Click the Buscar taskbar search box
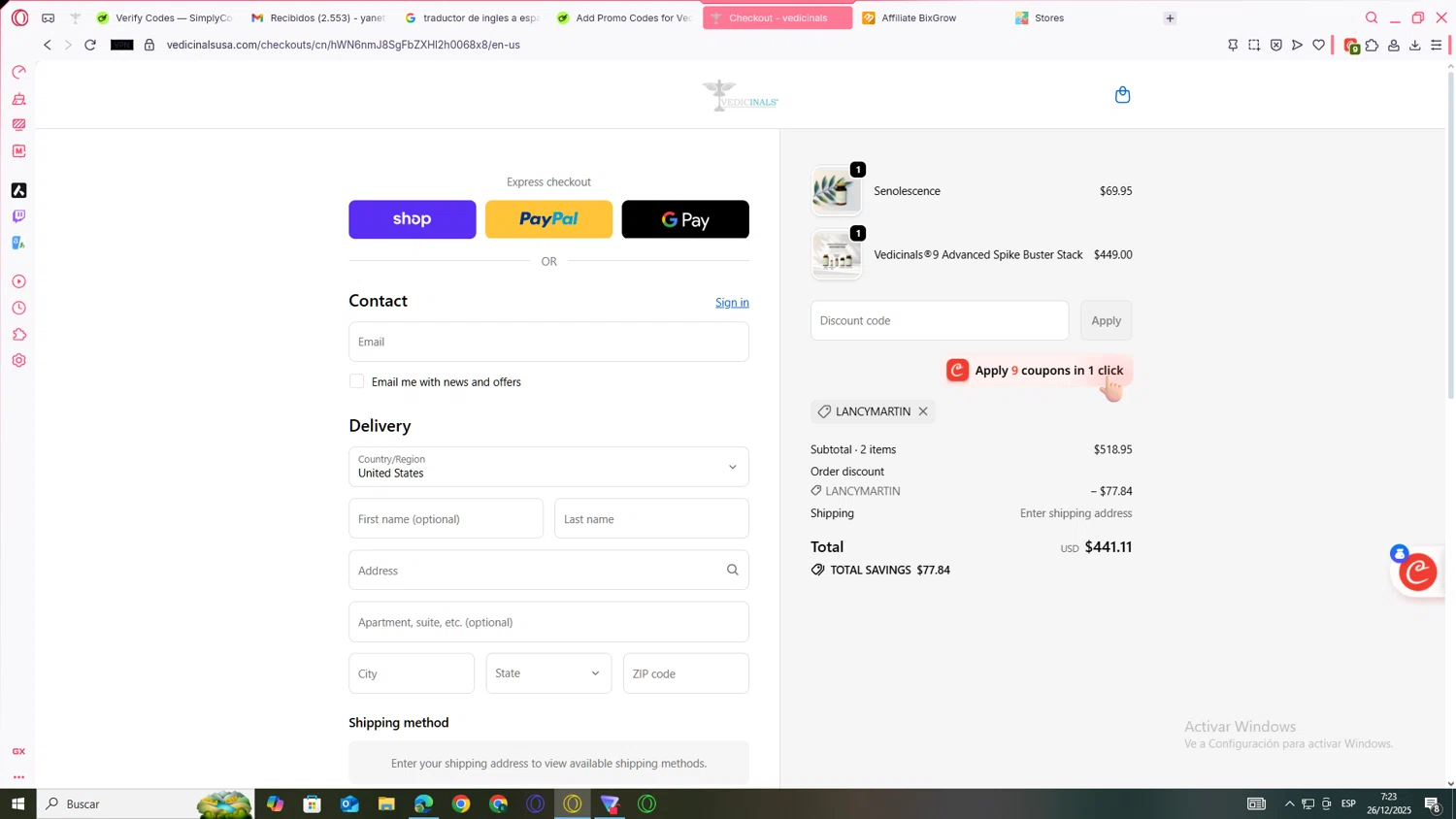The width and height of the screenshot is (1456, 819). pyautogui.click(x=146, y=803)
